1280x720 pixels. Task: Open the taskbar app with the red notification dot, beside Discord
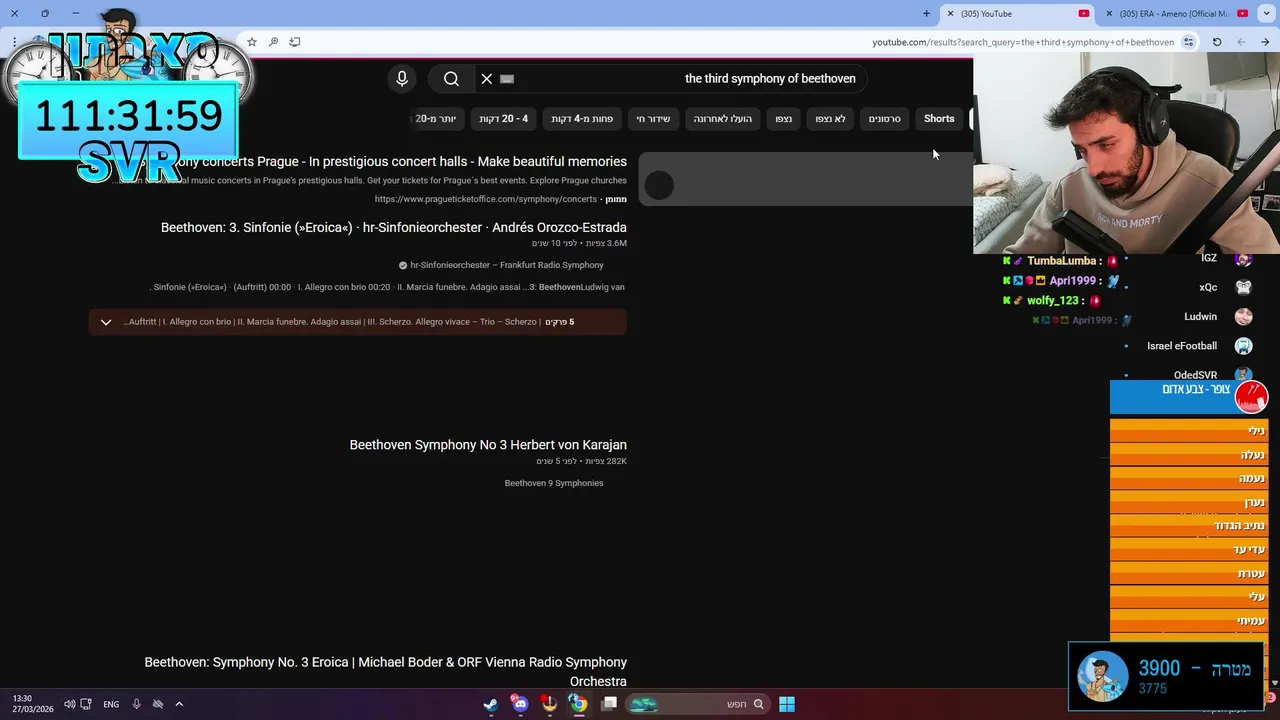click(549, 704)
